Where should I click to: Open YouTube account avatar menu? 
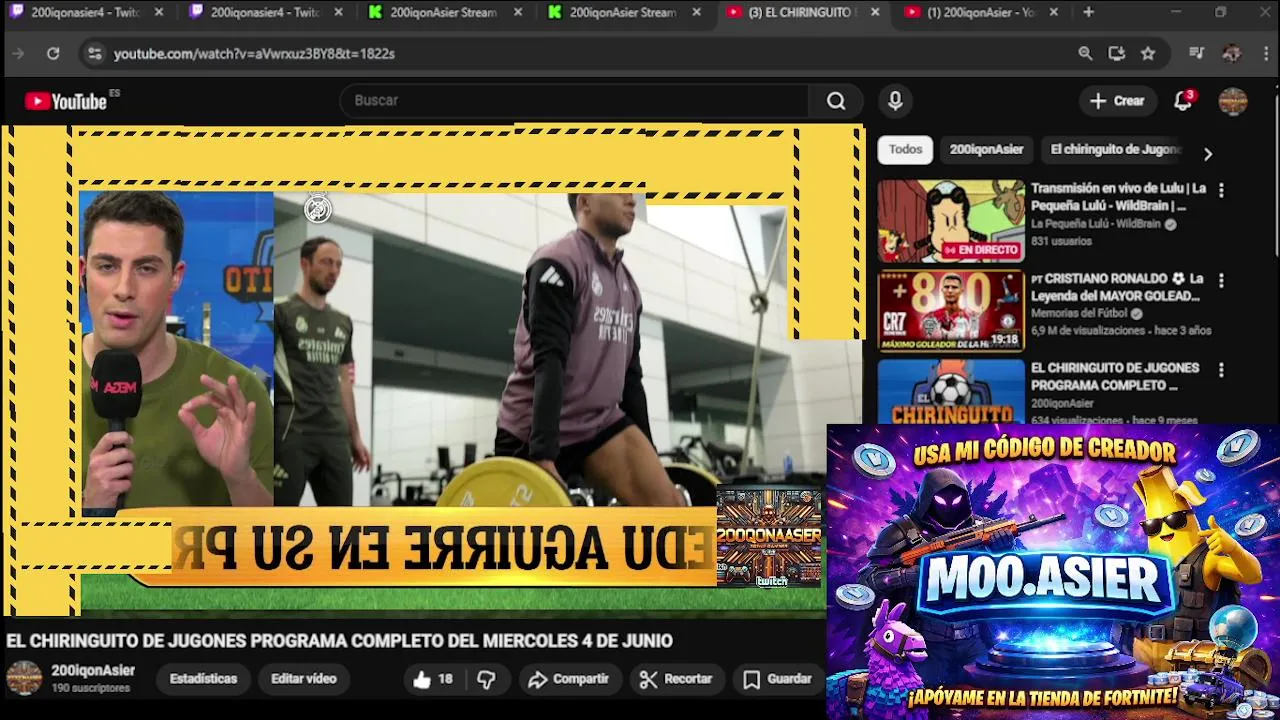click(1233, 101)
